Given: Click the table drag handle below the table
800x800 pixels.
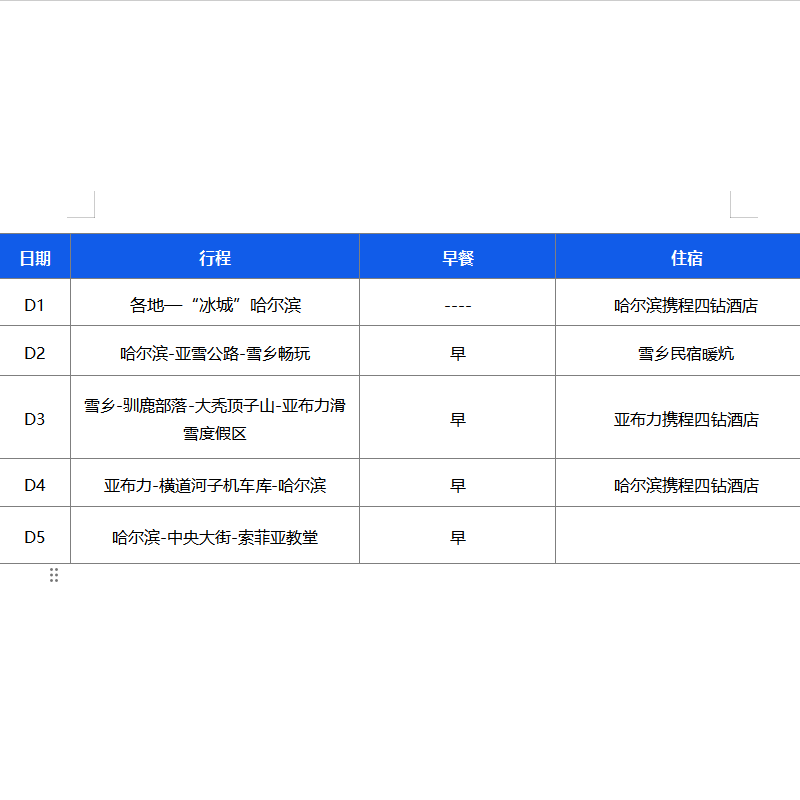Looking at the screenshot, I should tap(54, 575).
